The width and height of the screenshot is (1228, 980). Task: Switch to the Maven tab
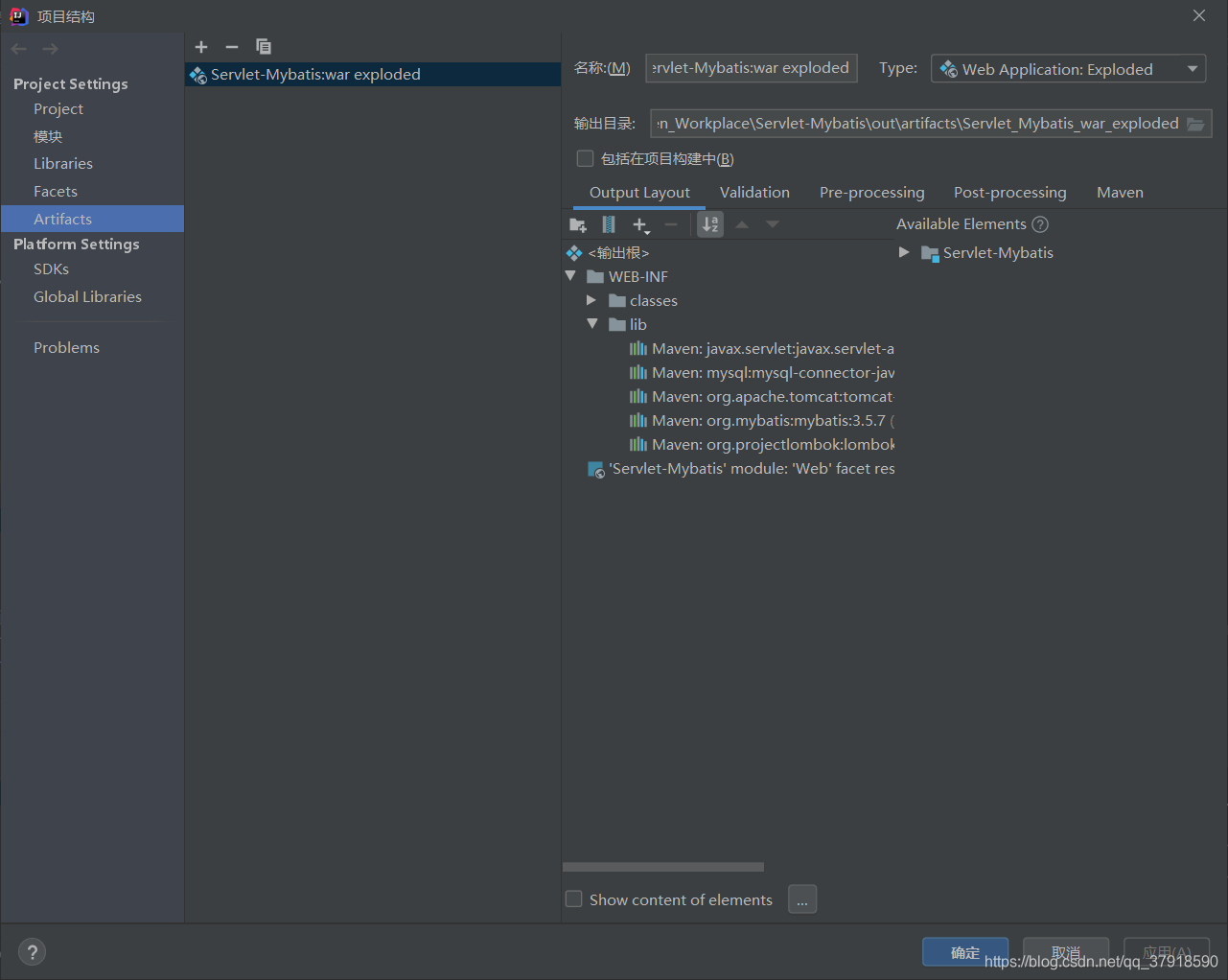coord(1120,193)
